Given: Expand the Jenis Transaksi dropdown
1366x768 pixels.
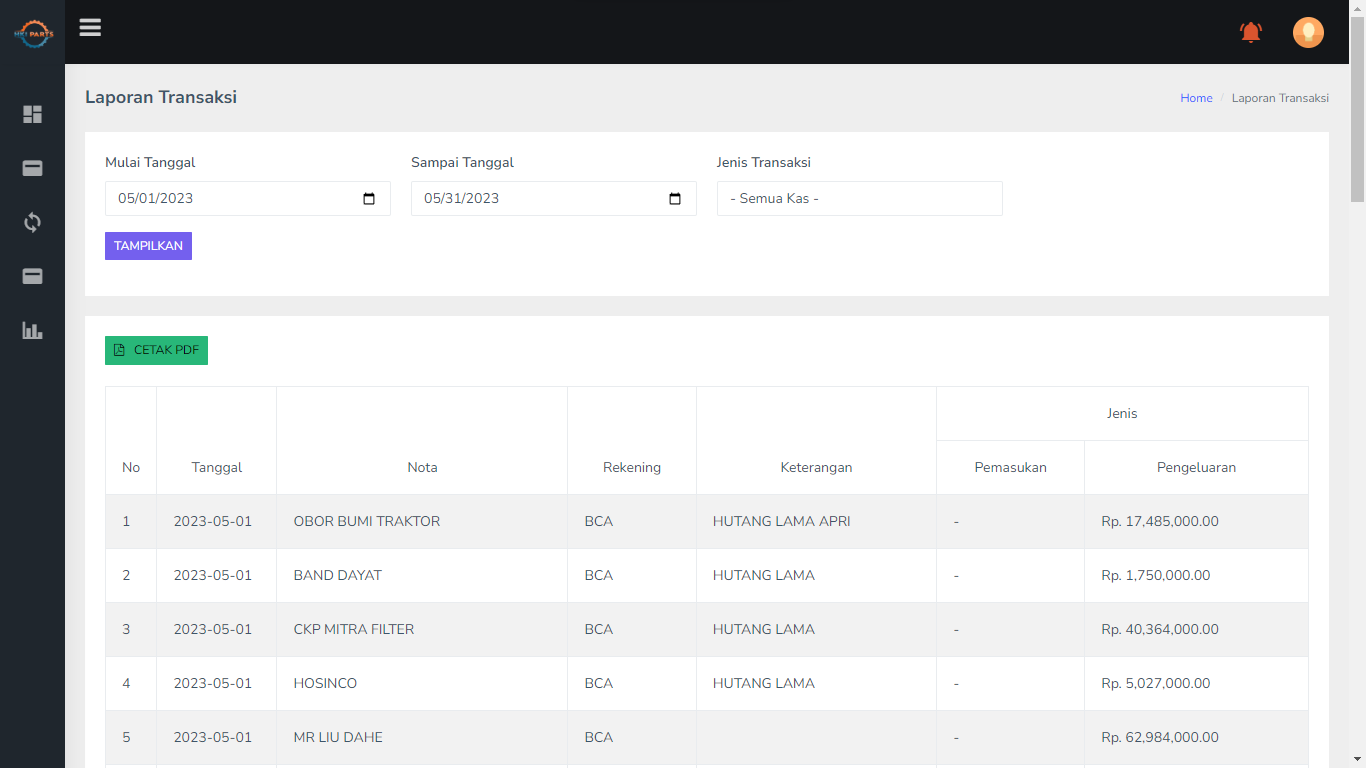Looking at the screenshot, I should [x=859, y=198].
